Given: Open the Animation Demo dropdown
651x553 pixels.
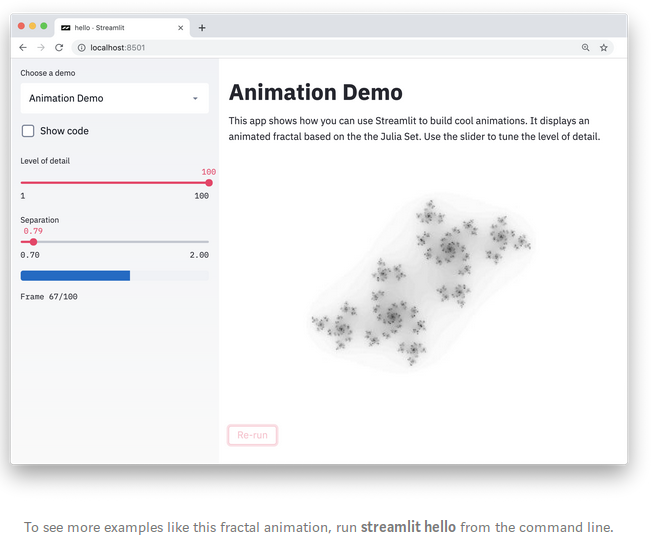Looking at the screenshot, I should (115, 98).
